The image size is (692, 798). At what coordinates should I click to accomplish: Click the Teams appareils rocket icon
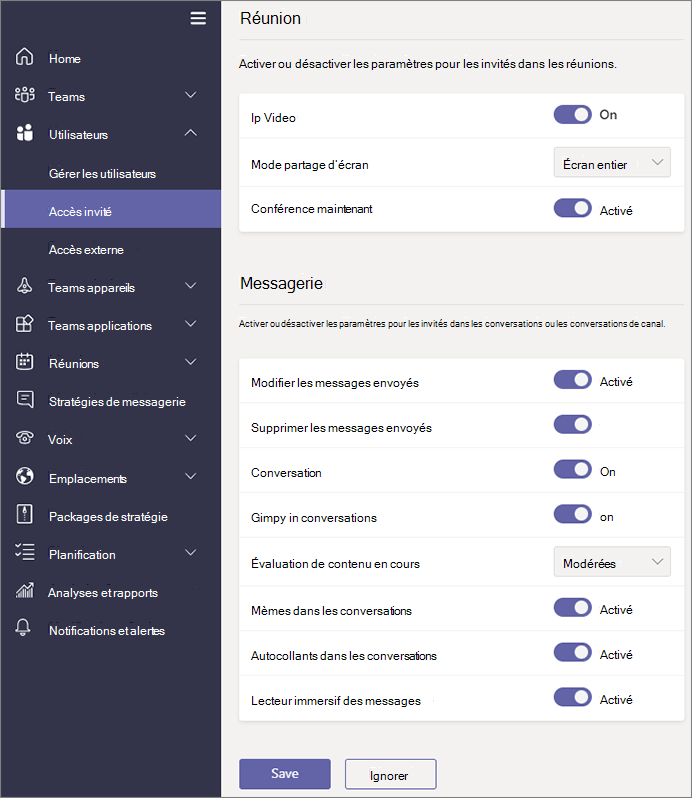[25, 287]
